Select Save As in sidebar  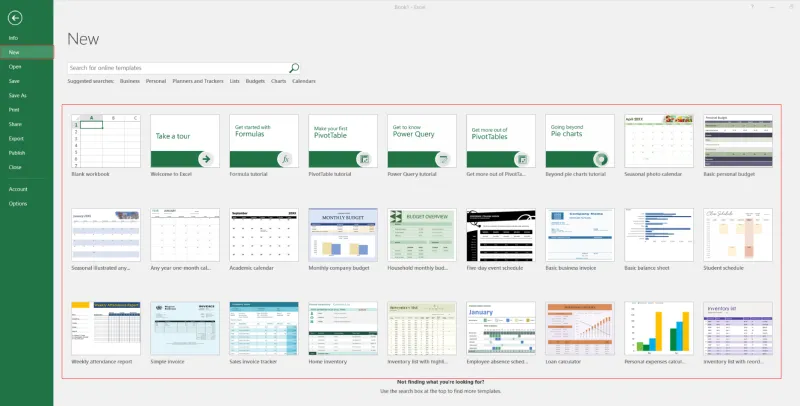(18, 95)
